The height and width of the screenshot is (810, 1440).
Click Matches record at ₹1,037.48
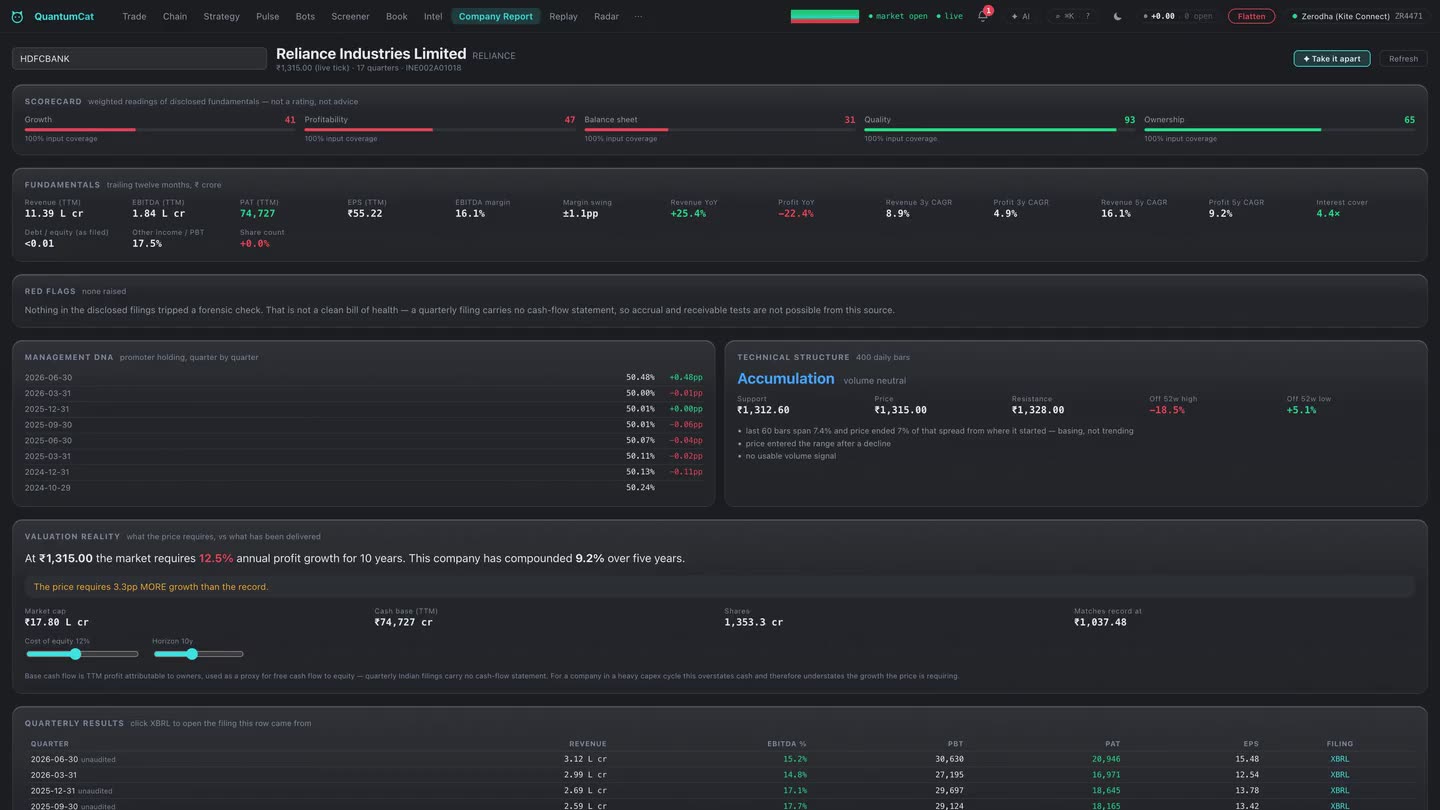[x=1100, y=622]
